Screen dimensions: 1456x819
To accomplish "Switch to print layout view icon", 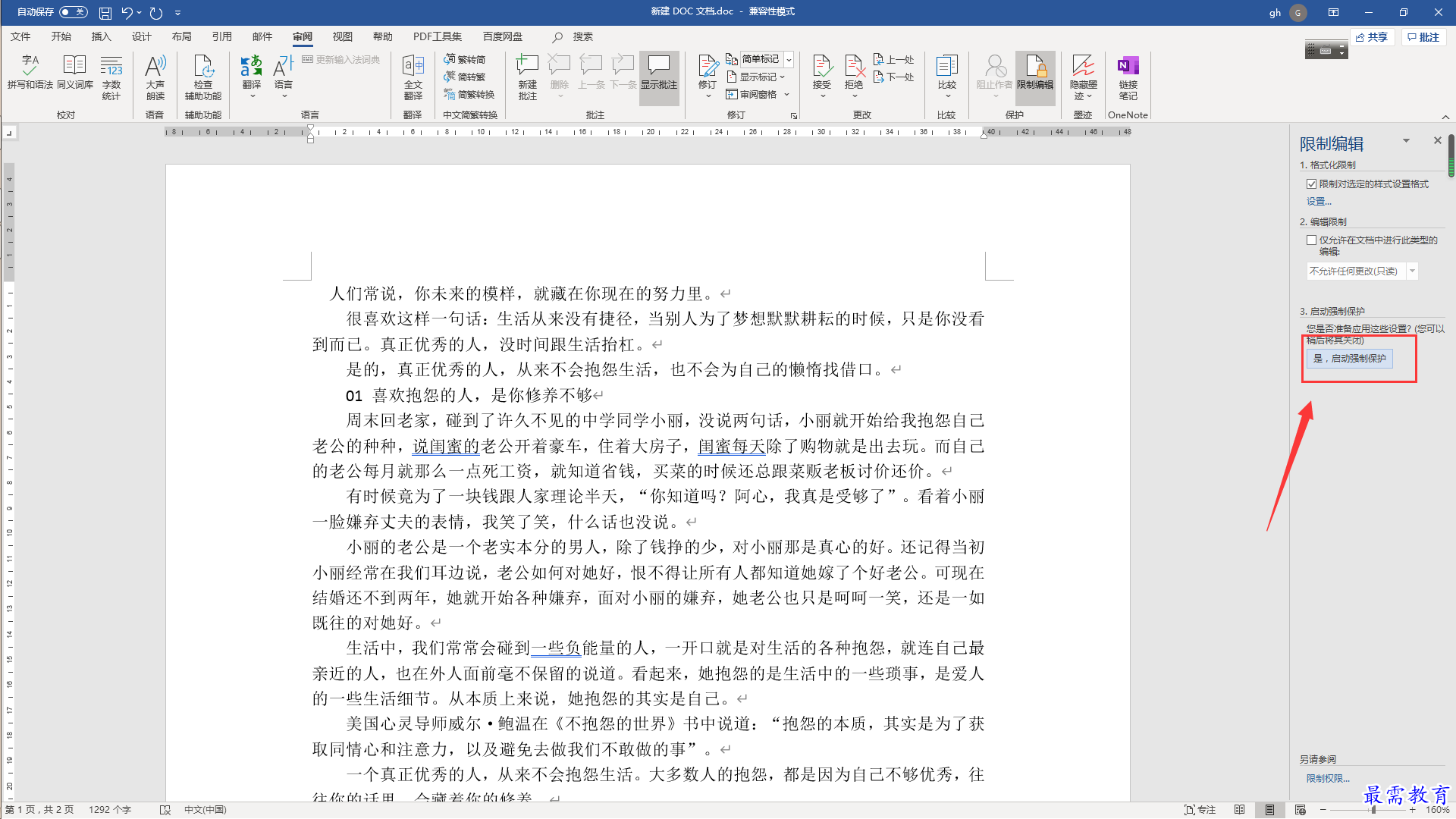I will point(1269,810).
